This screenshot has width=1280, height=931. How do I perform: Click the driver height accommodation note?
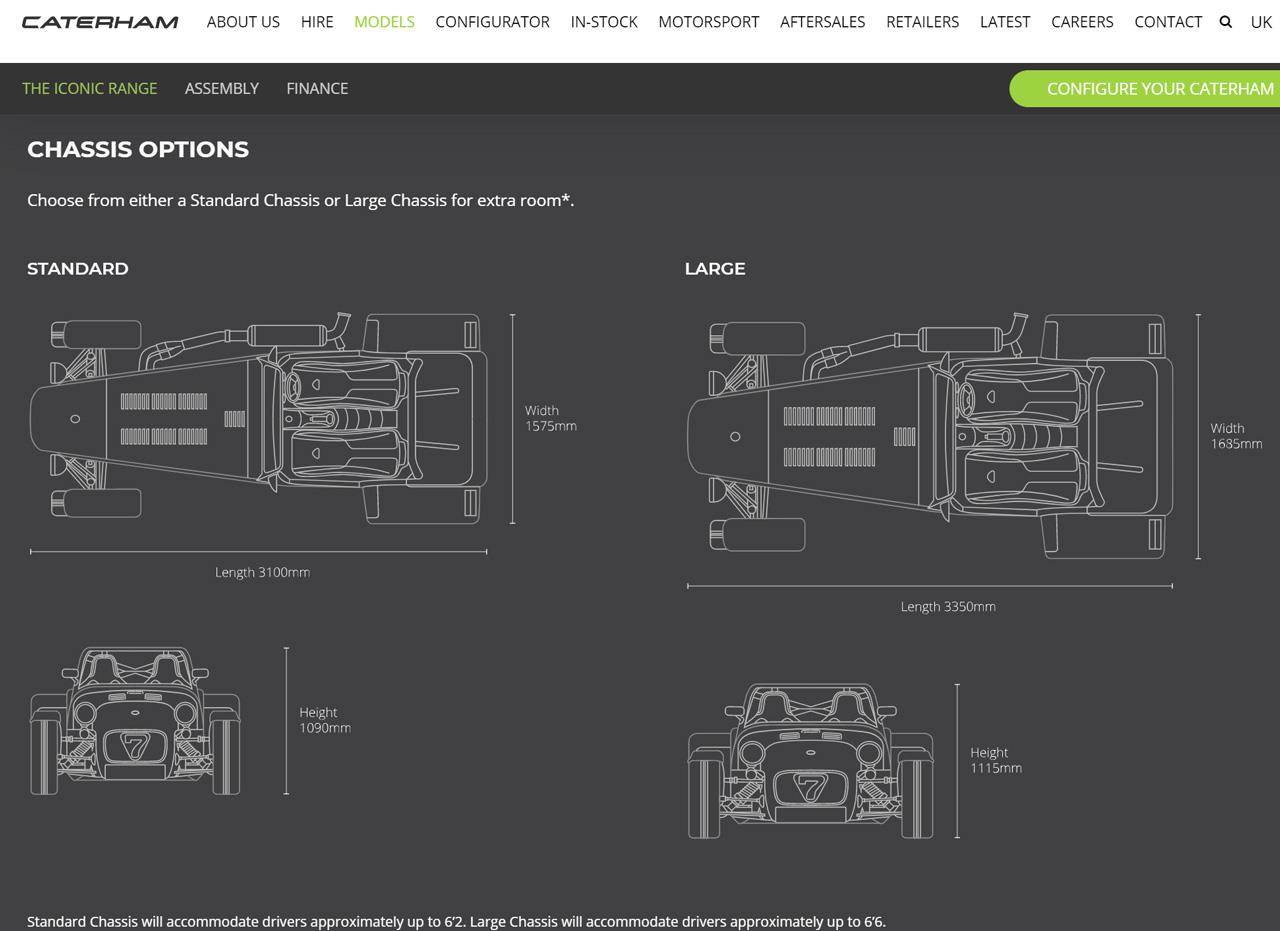(x=456, y=921)
